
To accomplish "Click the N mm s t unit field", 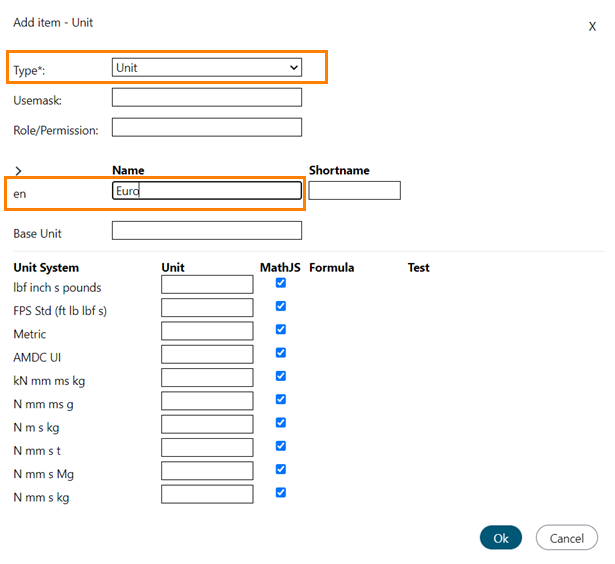I will tap(207, 447).
